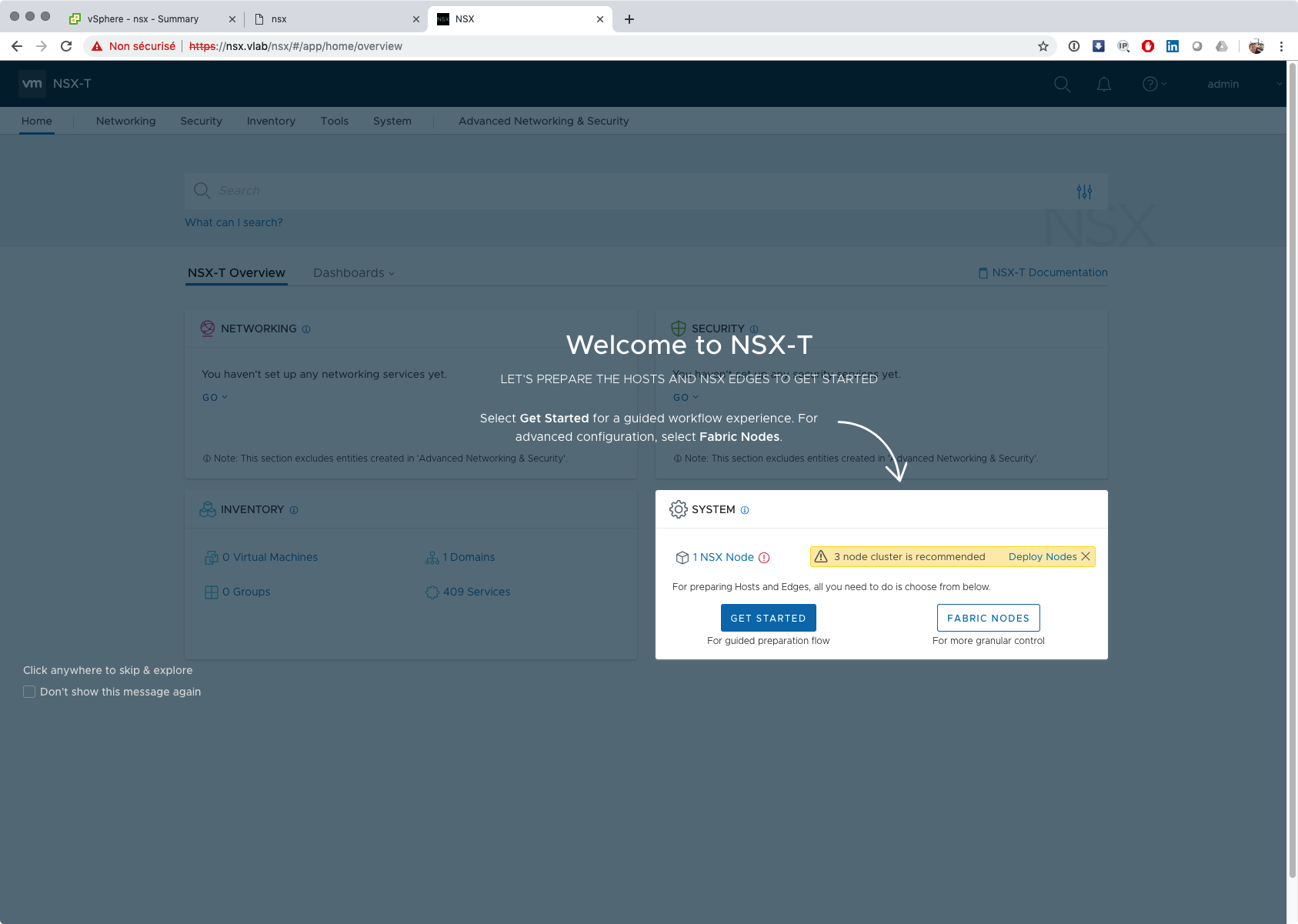Open the Networking tab
This screenshot has height=924, width=1298.
tap(125, 121)
